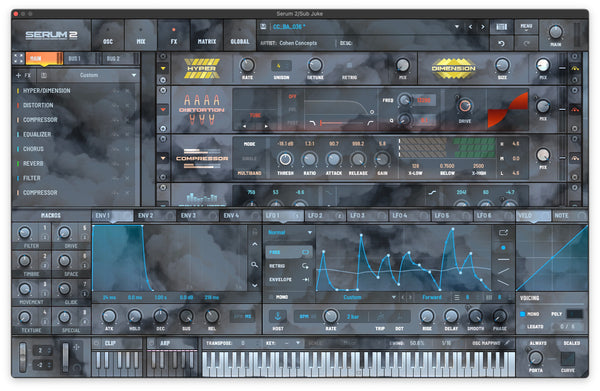The image size is (600, 391).
Task: Open the OSC tab
Action: [108, 35]
